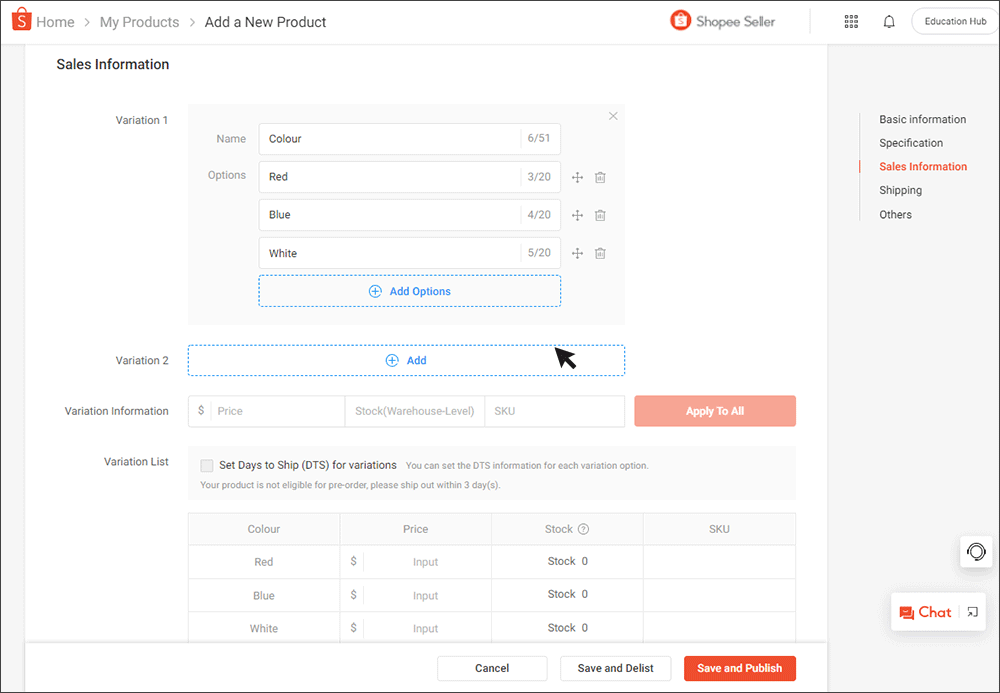This screenshot has width=1000, height=693.
Task: Go to Home breadcrumb
Action: (55, 22)
